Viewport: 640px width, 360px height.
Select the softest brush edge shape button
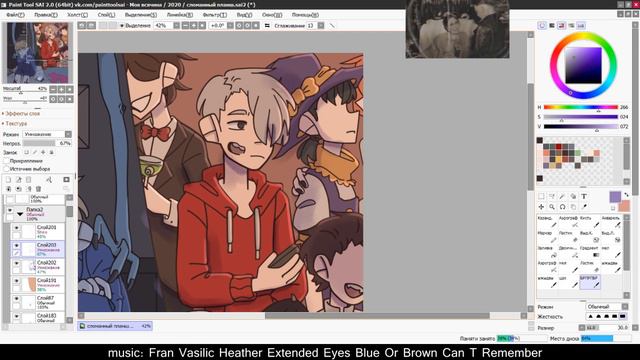click(x=590, y=316)
